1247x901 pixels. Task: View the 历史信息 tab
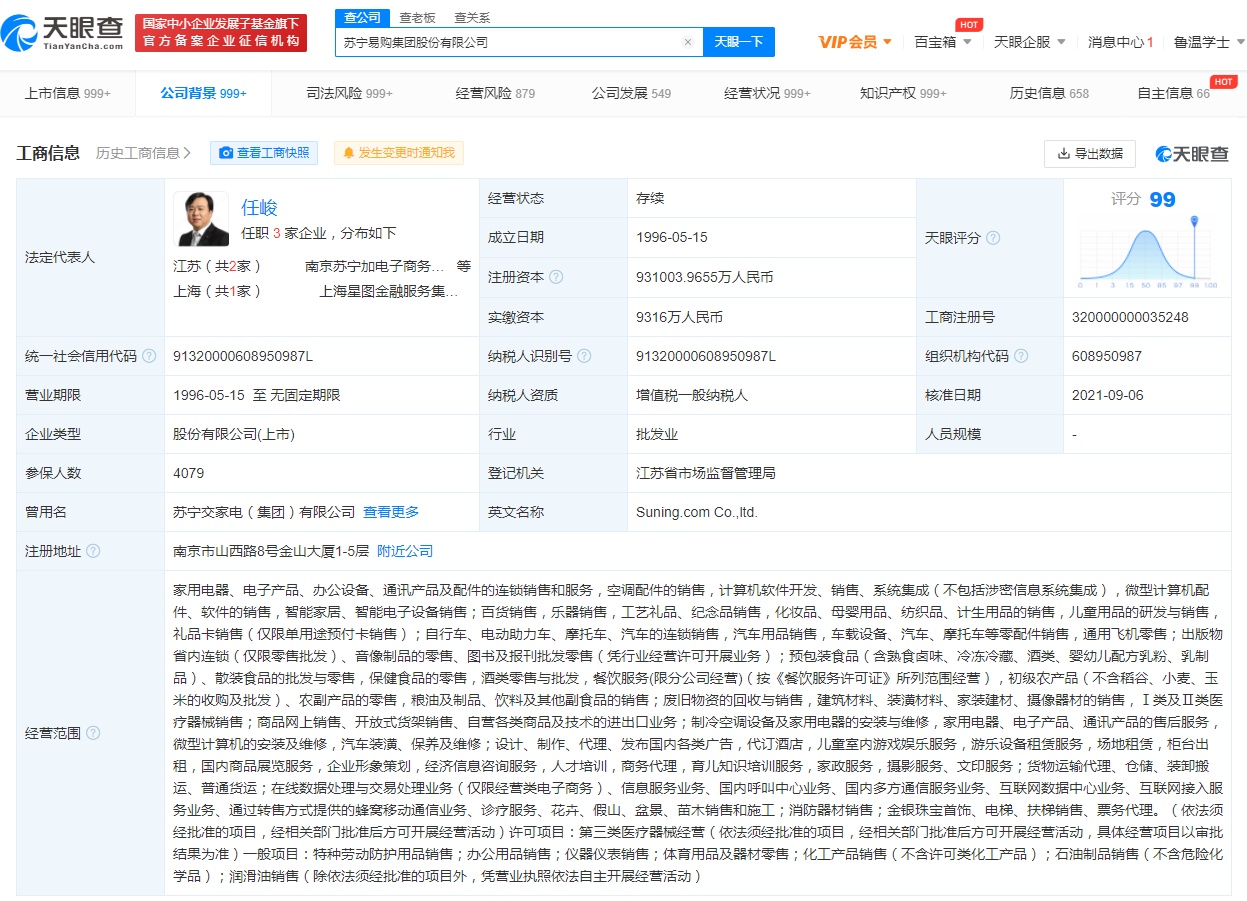pyautogui.click(x=1049, y=93)
